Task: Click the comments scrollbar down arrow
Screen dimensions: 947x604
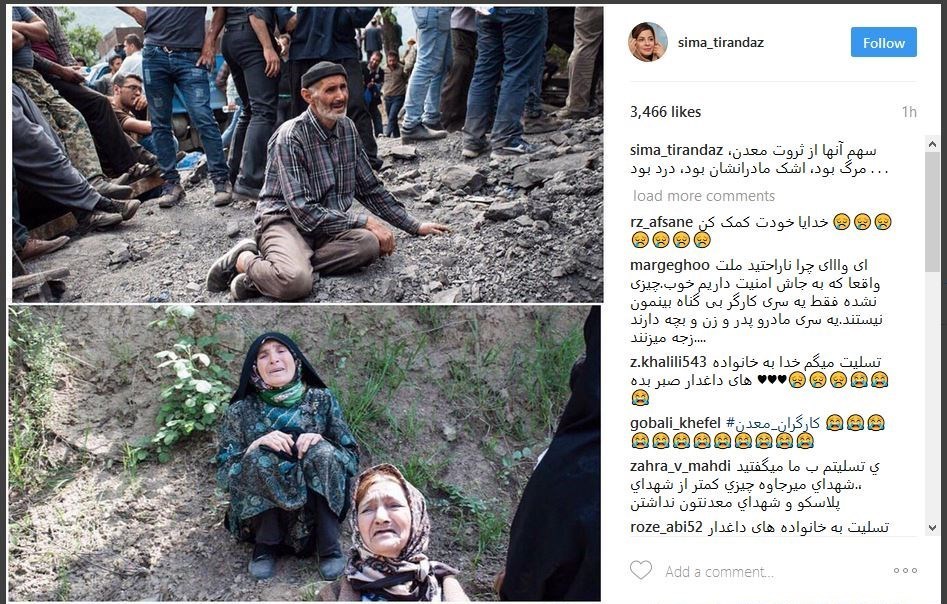Action: 932,528
